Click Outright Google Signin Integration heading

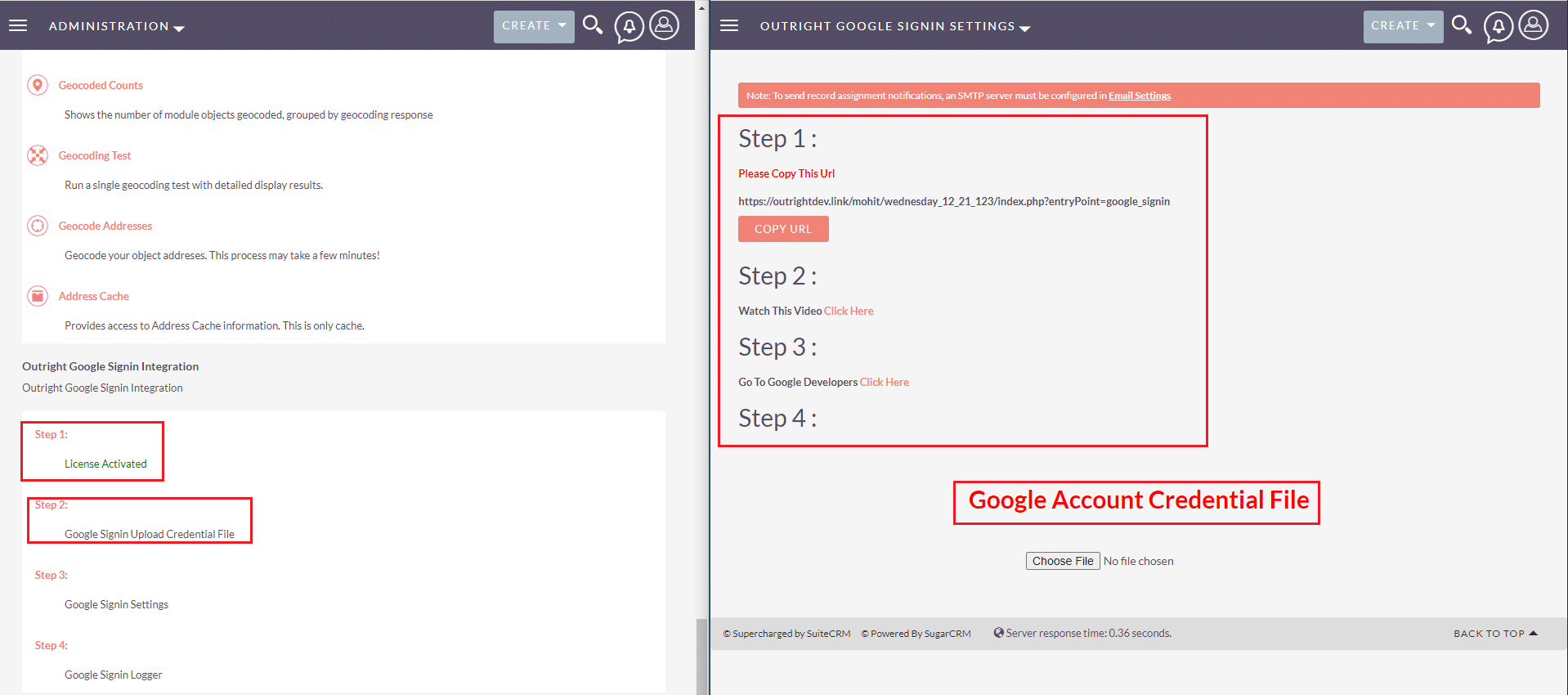(x=110, y=366)
